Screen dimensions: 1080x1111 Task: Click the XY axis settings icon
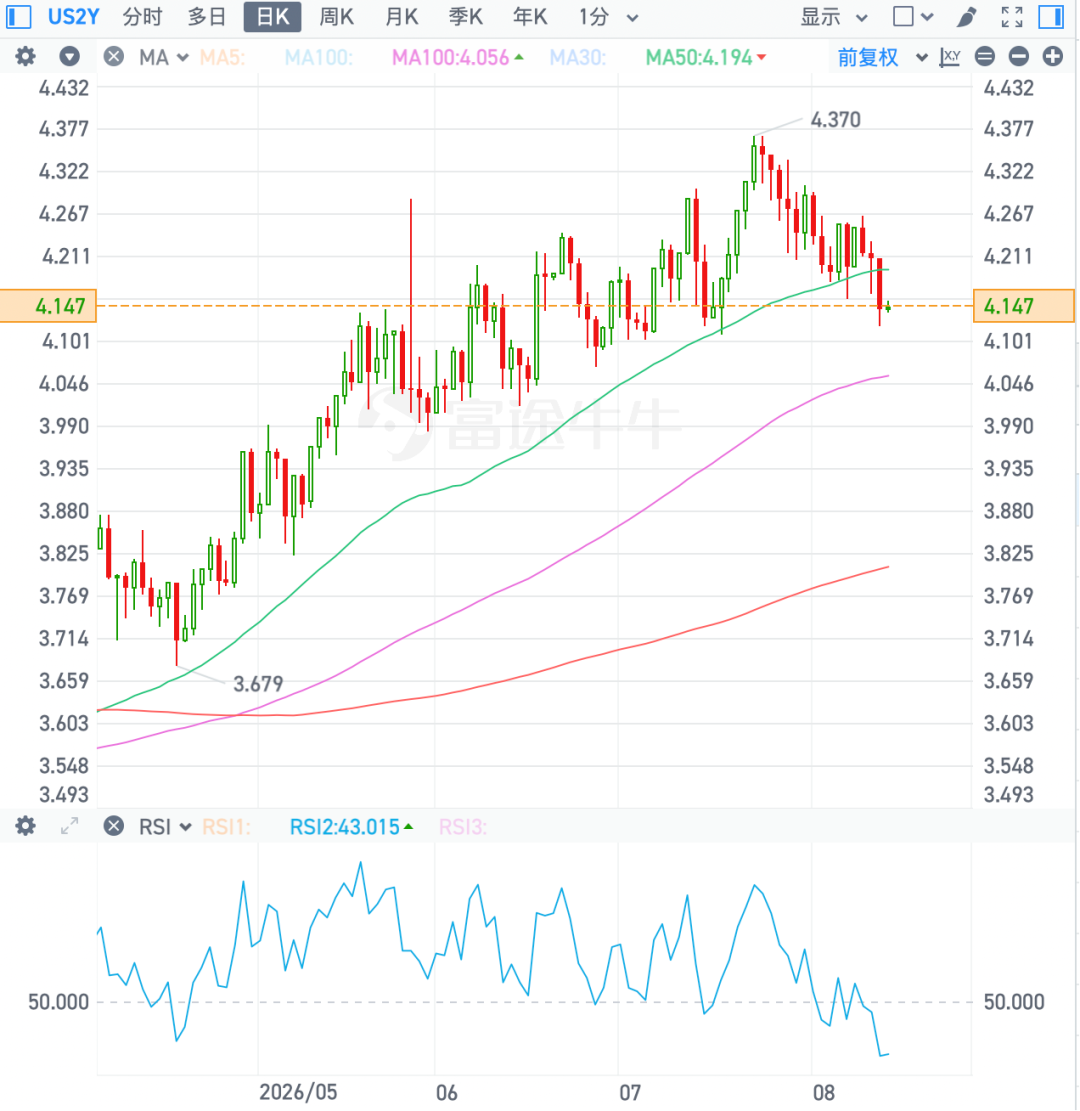(950, 57)
